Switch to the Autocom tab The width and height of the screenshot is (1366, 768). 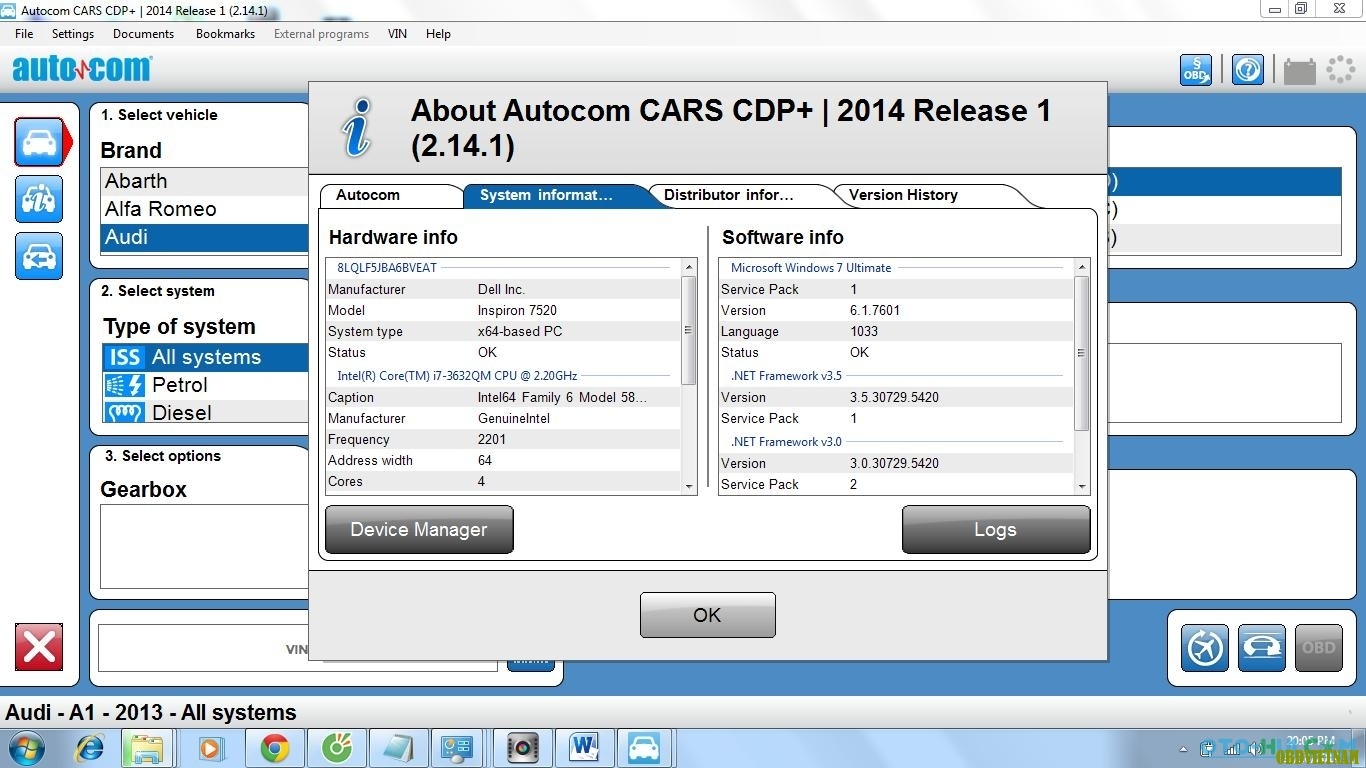pyautogui.click(x=390, y=195)
